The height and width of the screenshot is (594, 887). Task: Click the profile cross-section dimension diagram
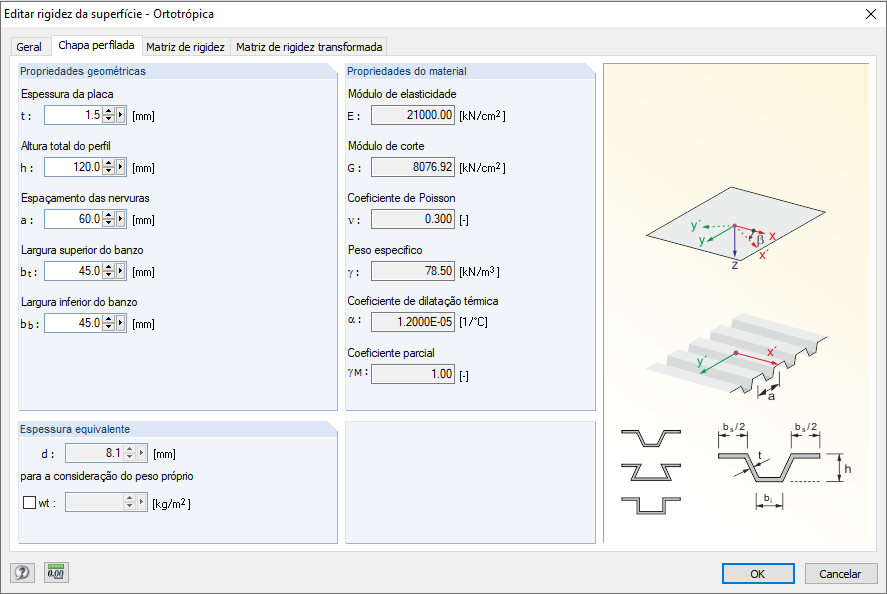[x=785, y=466]
